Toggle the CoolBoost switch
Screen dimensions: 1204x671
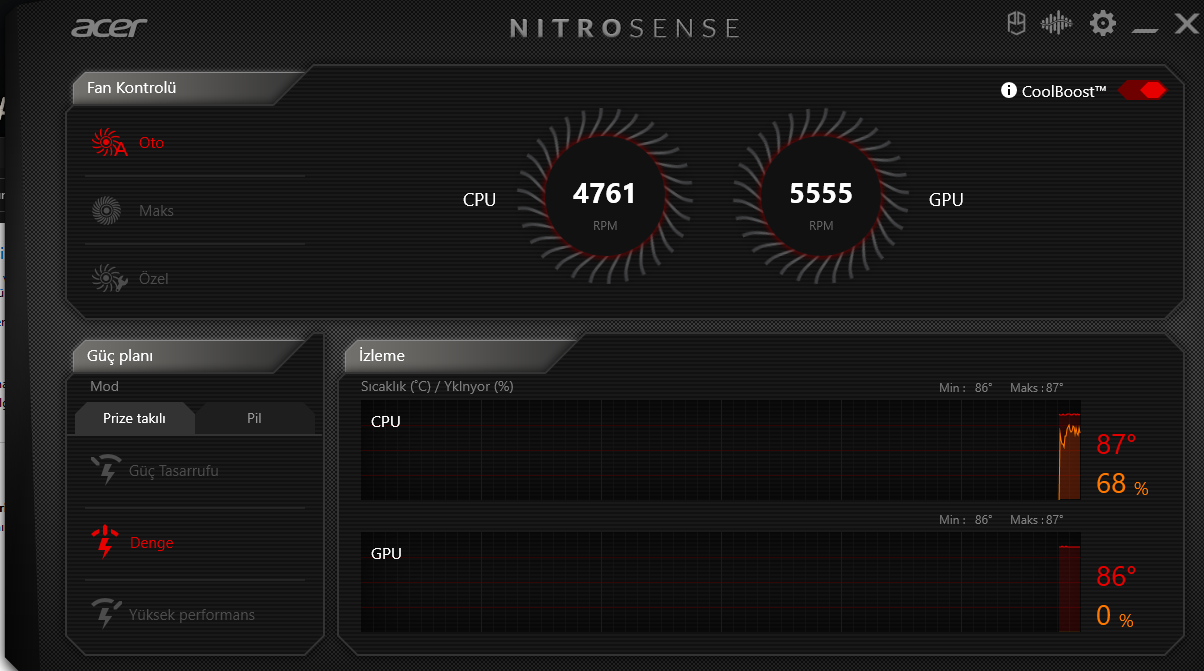coord(1143,90)
